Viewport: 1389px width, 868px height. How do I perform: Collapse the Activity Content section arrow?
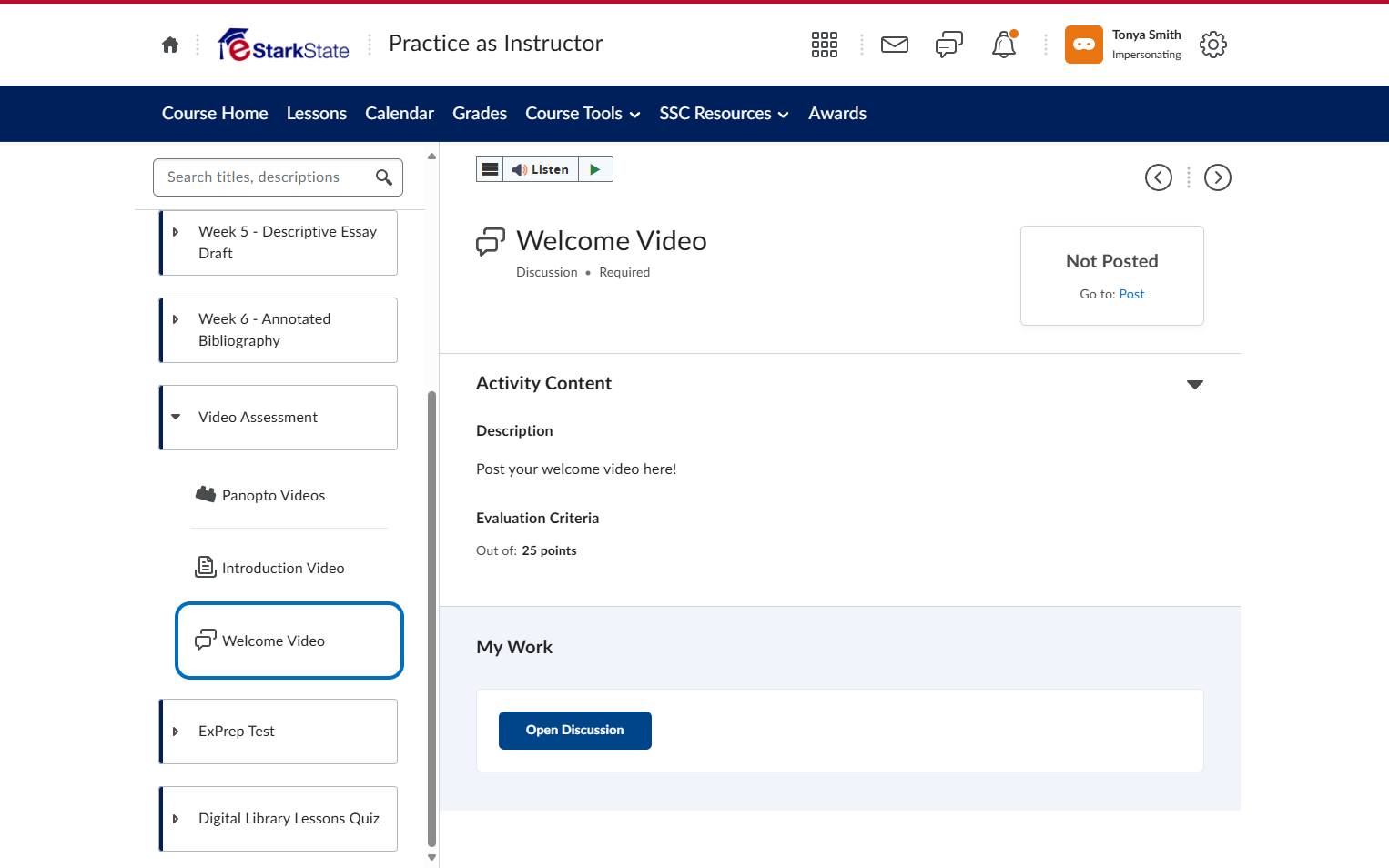1195,385
